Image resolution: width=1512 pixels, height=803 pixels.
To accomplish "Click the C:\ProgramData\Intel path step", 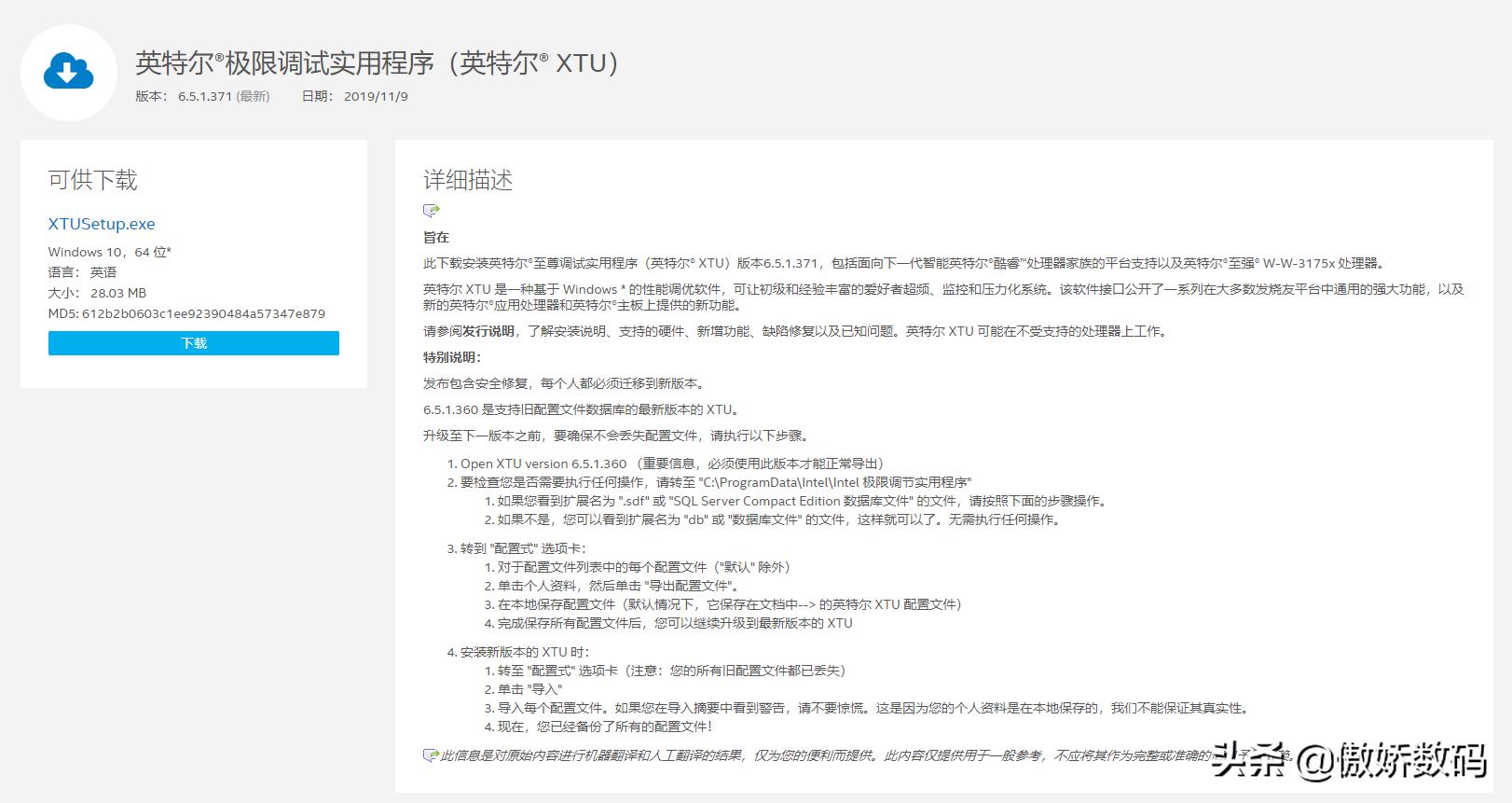I will pos(709,482).
